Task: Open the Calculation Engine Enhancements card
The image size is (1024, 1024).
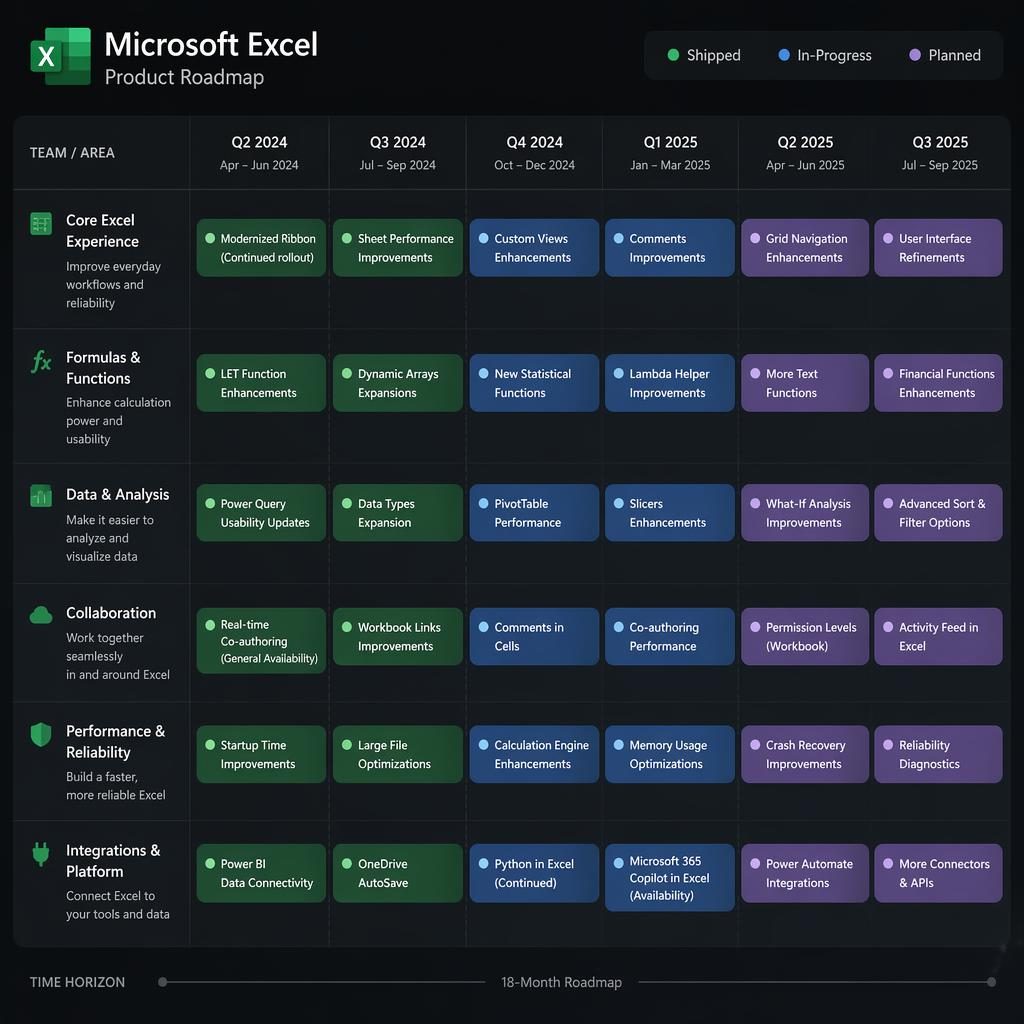Action: (534, 754)
